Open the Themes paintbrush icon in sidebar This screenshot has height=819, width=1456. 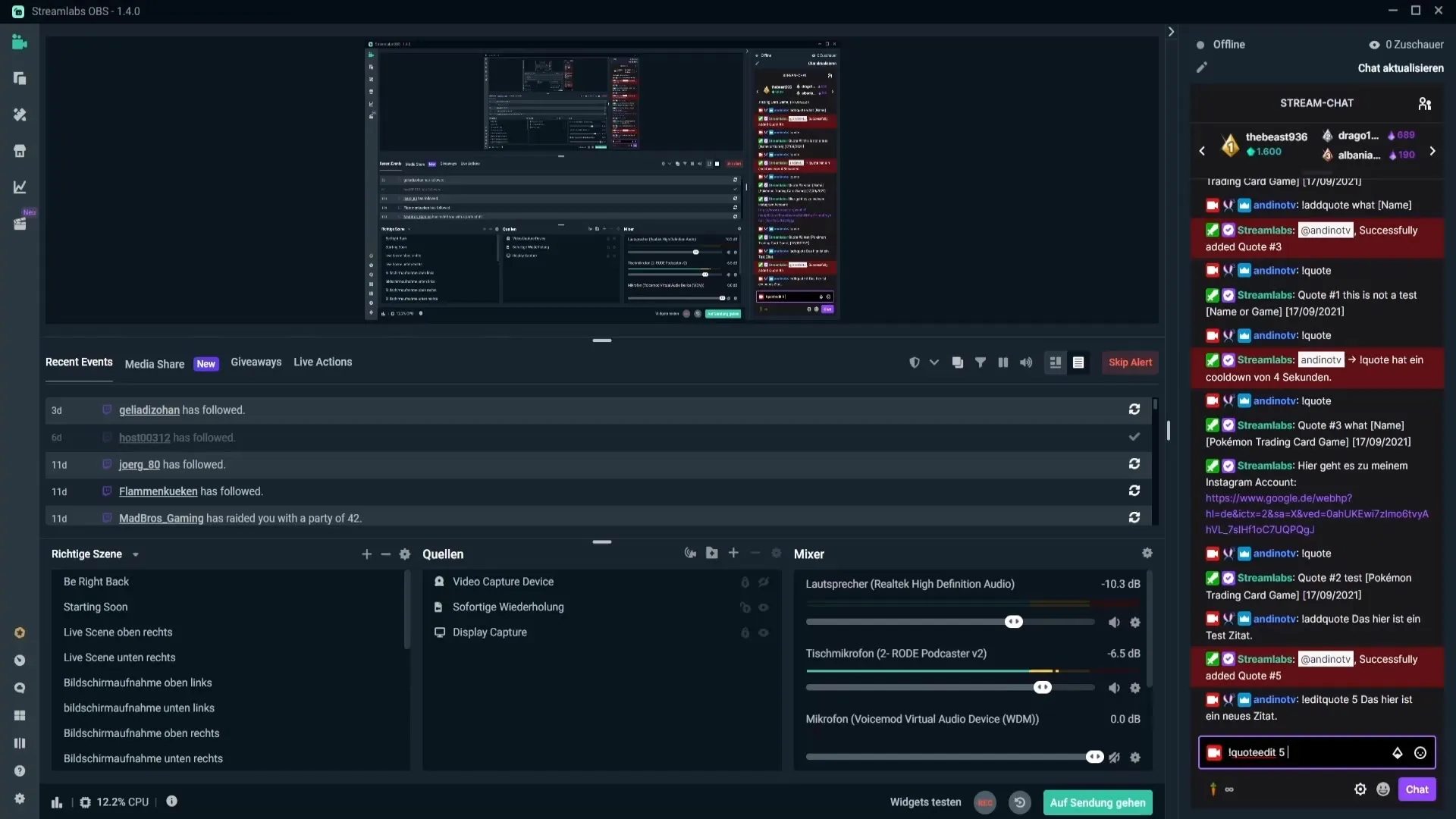pyautogui.click(x=20, y=115)
